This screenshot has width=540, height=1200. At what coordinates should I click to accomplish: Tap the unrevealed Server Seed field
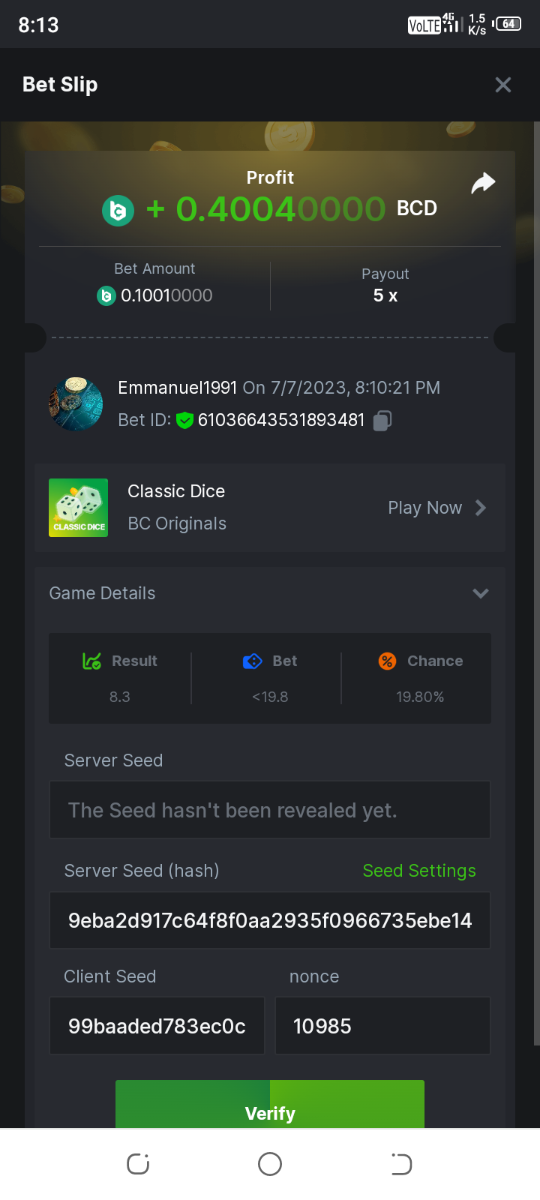(x=270, y=810)
